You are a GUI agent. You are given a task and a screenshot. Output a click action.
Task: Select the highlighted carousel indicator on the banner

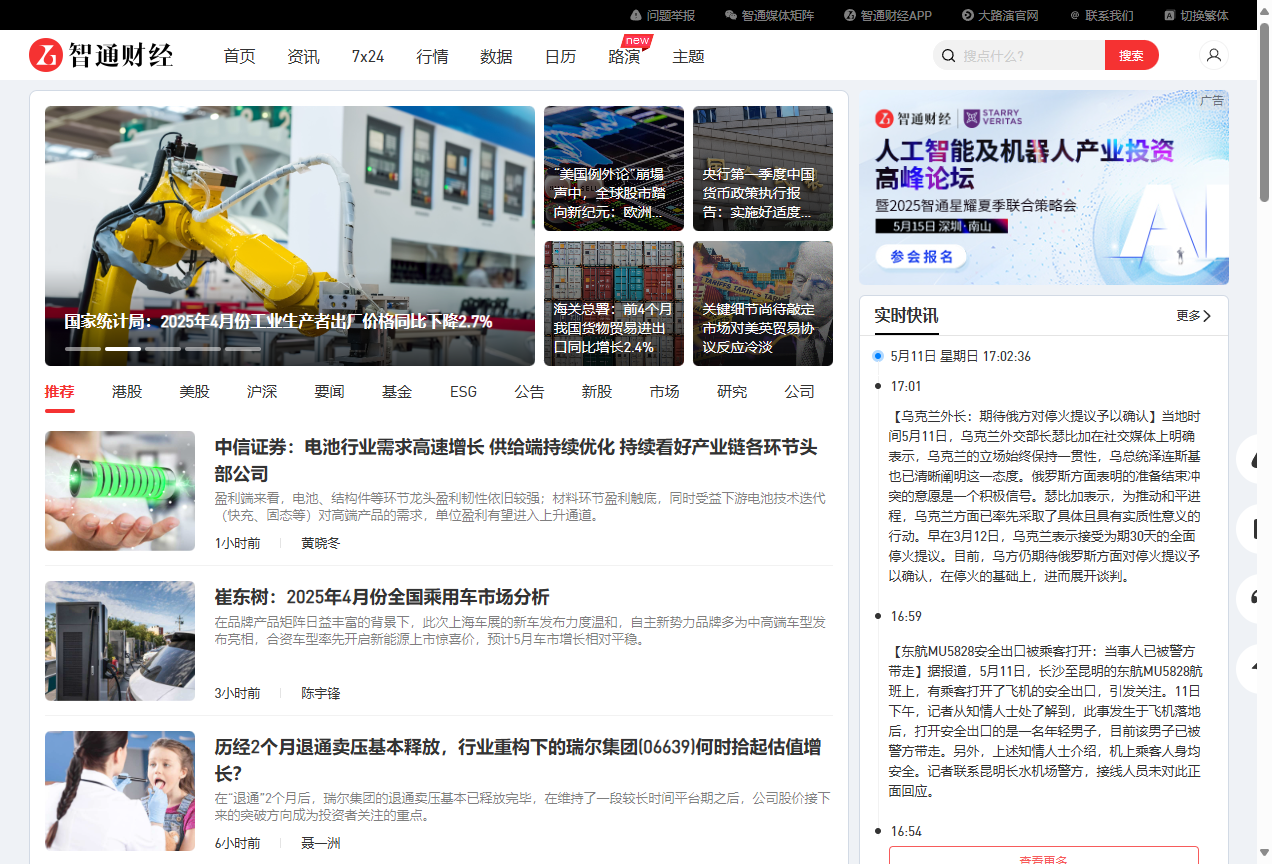tap(122, 349)
